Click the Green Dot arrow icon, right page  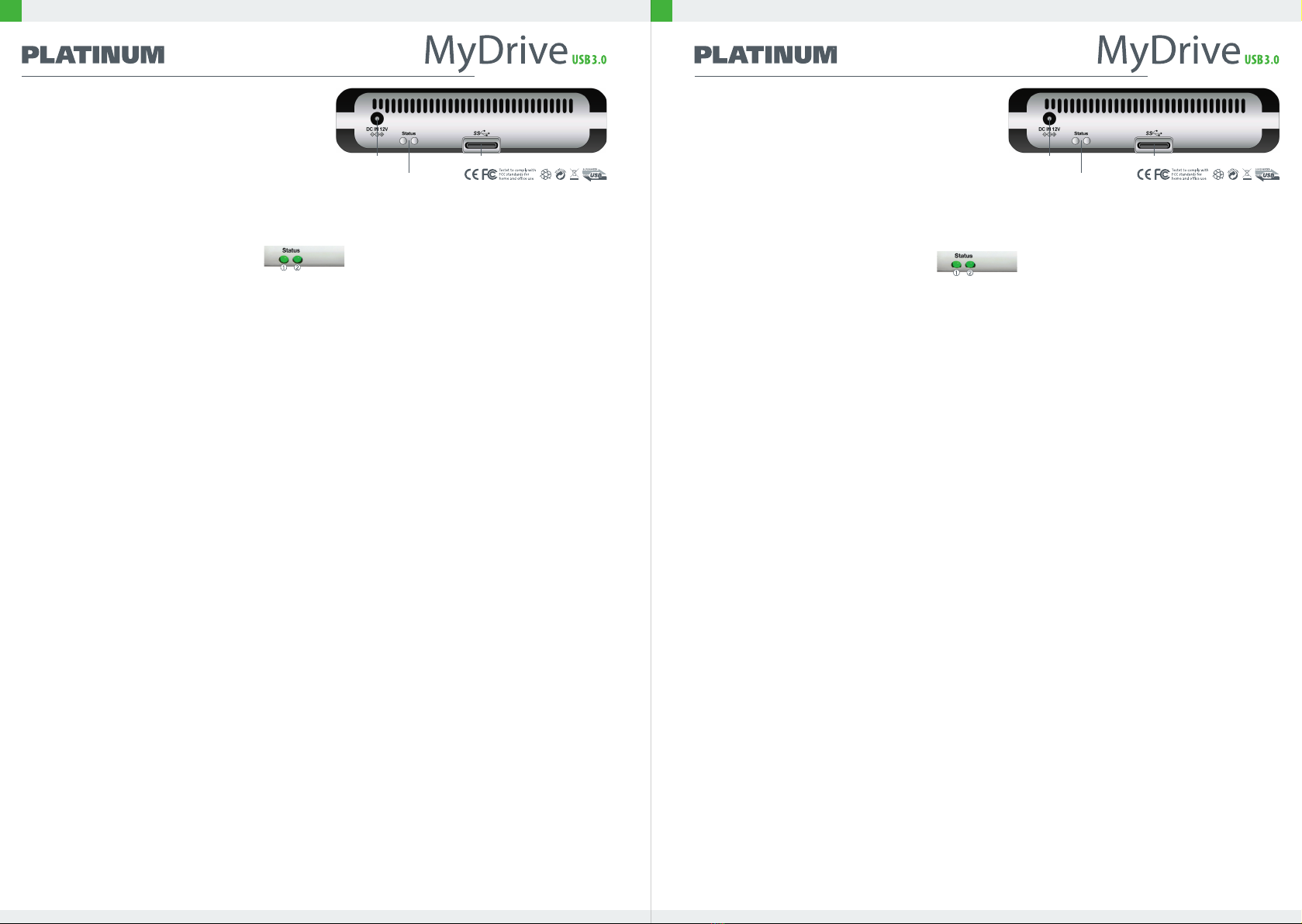(x=1232, y=174)
